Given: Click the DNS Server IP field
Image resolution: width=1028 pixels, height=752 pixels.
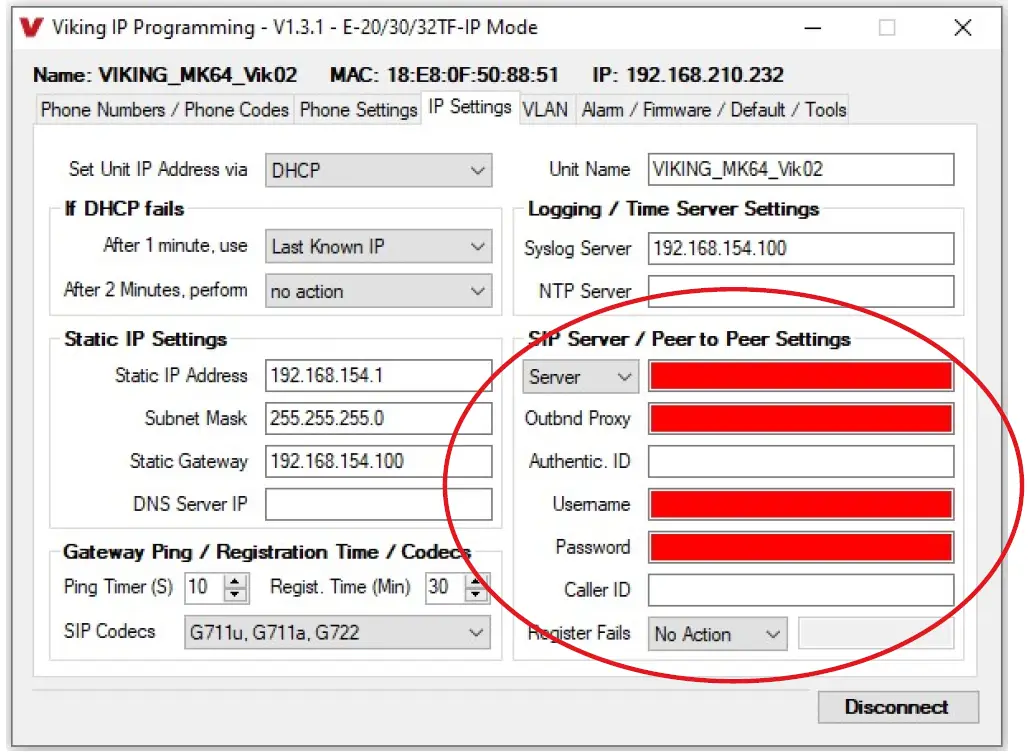Looking at the screenshot, I should [378, 504].
